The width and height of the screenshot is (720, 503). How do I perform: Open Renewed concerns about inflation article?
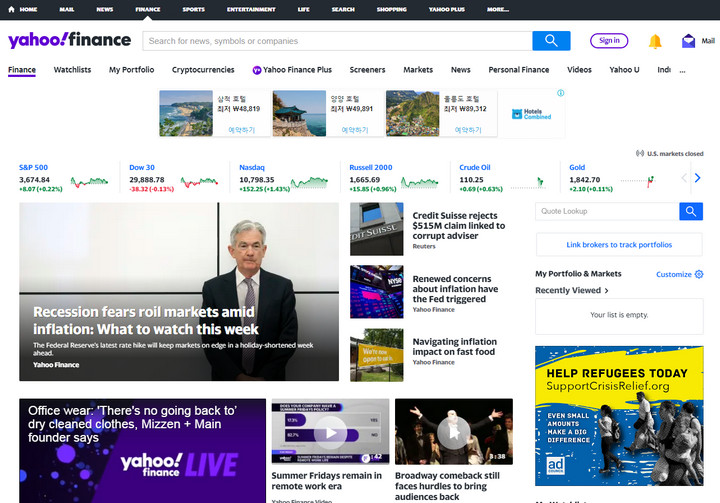[x=455, y=289]
